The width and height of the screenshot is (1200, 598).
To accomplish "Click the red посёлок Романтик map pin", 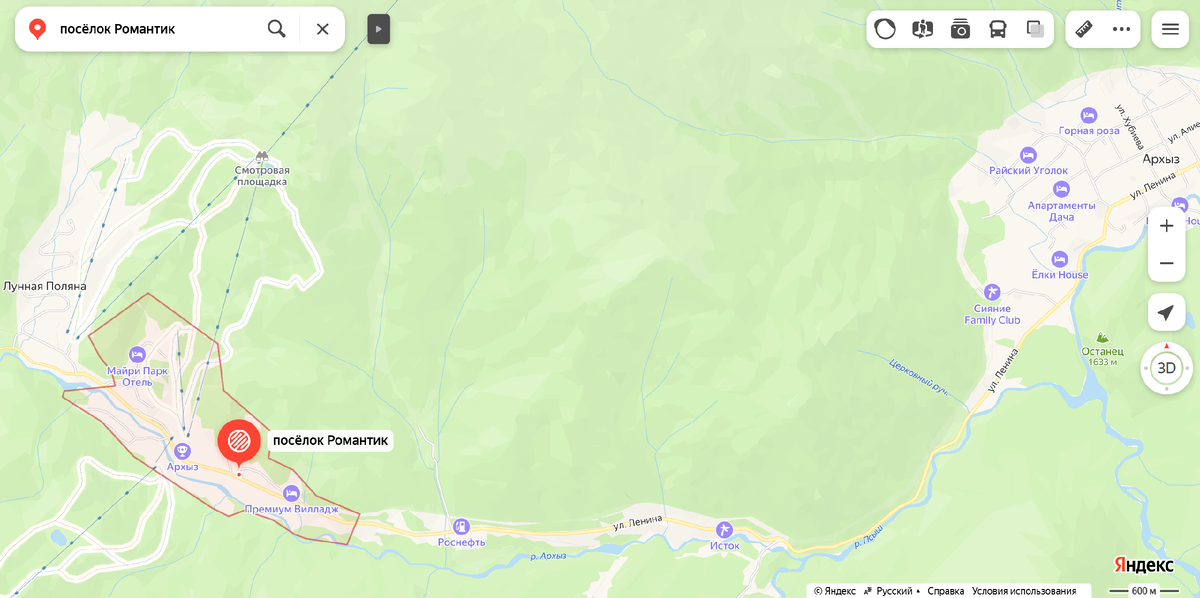I will point(239,443).
